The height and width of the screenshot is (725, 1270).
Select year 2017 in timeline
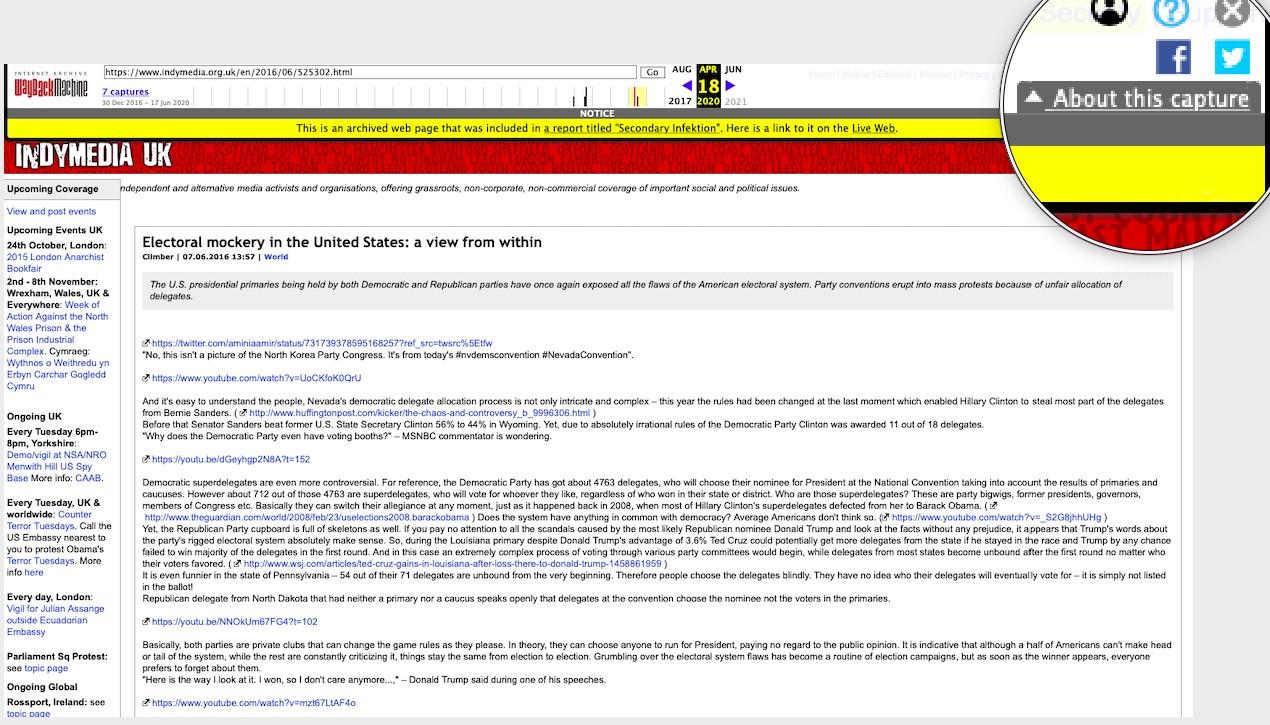pyautogui.click(x=680, y=101)
